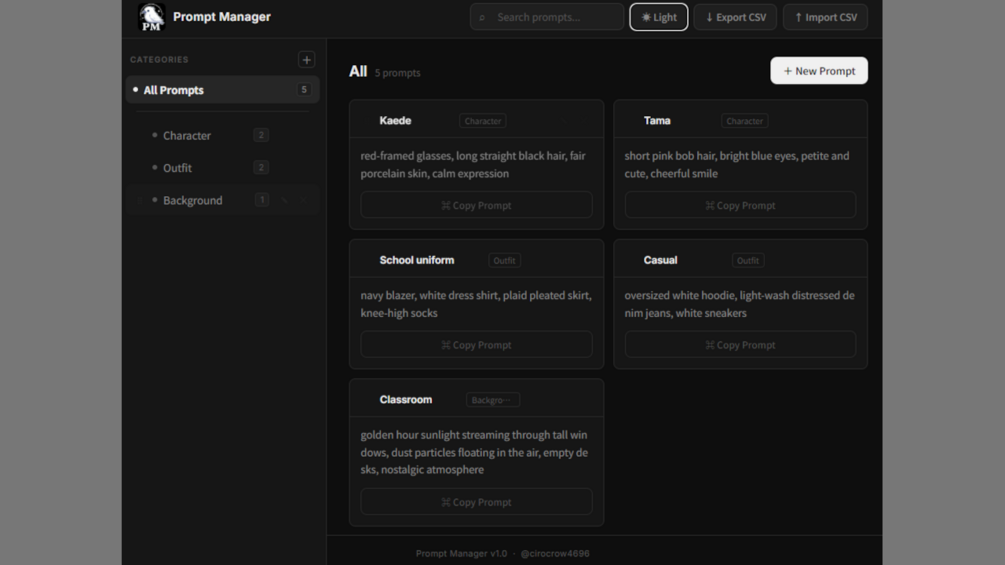This screenshot has width=1005, height=565.
Task: Delete the Background category with its X icon
Action: click(303, 200)
